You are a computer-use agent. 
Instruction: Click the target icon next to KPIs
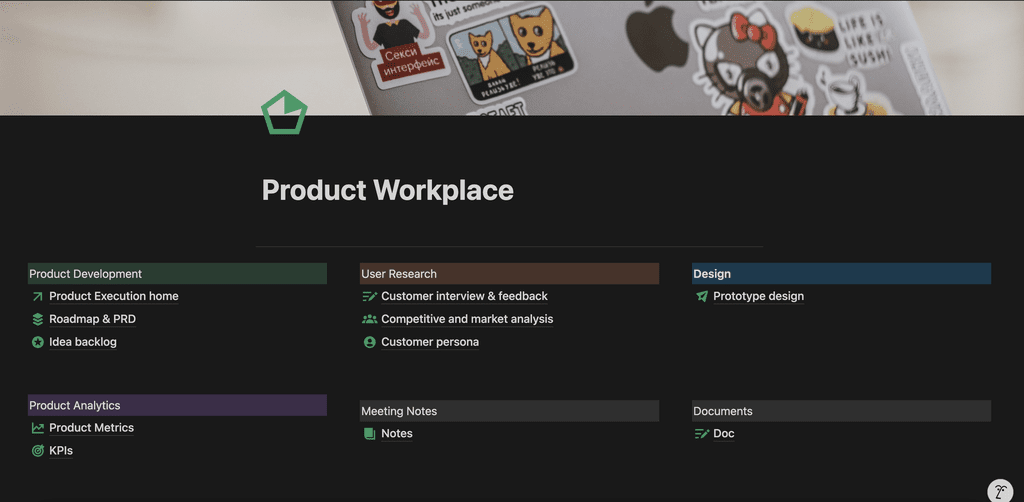(38, 451)
